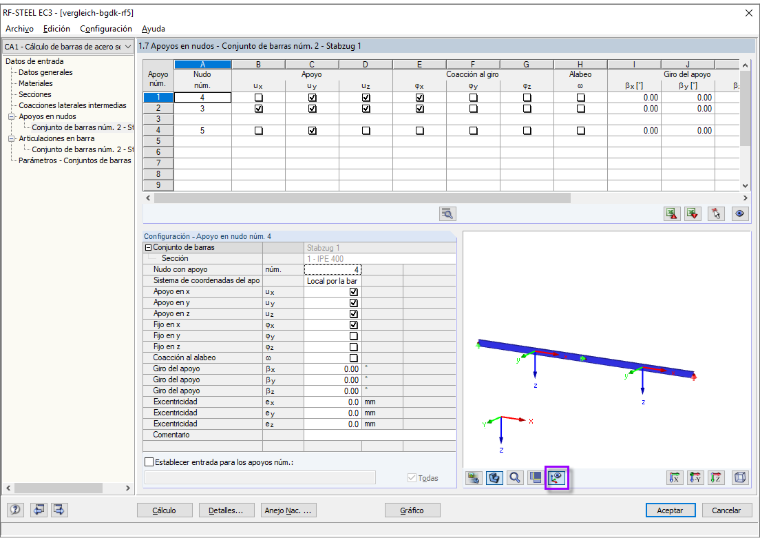Open the help icon at bottom left
760x541 pixels.
click(x=16, y=510)
